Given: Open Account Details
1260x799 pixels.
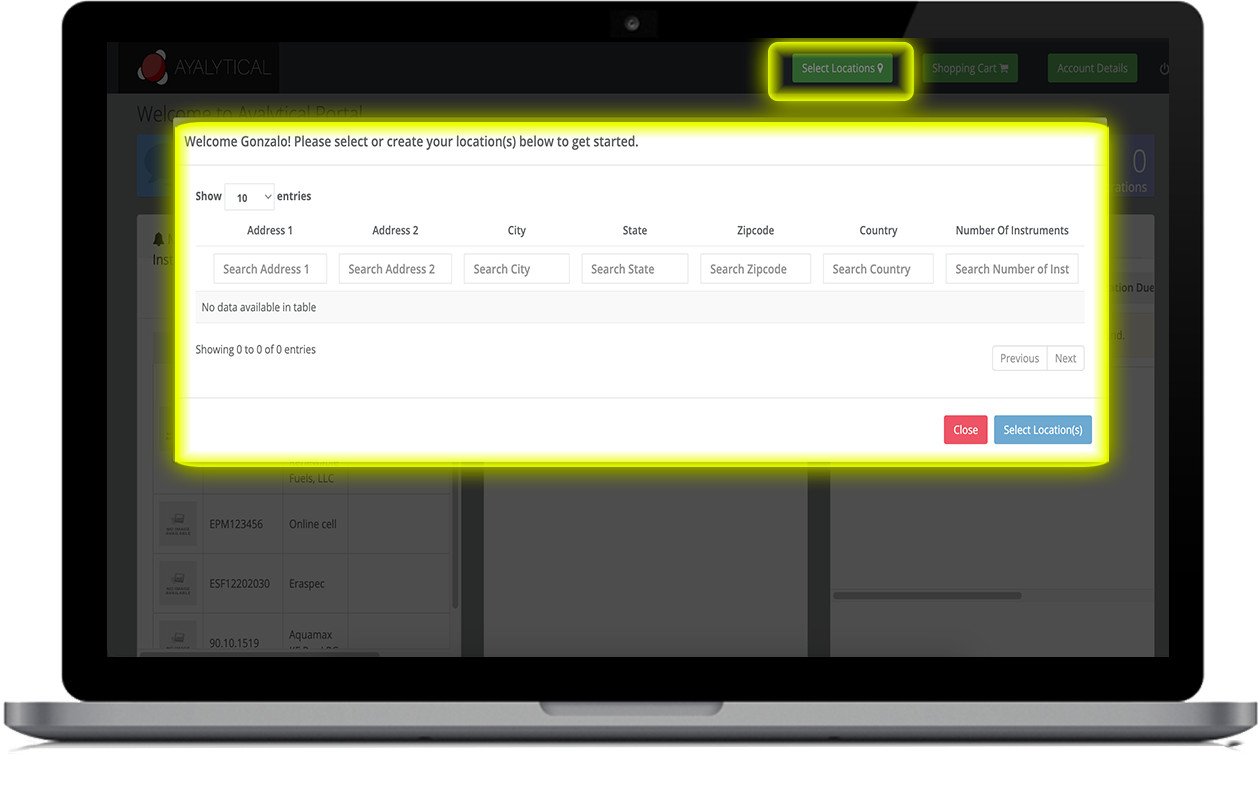Looking at the screenshot, I should [1091, 68].
